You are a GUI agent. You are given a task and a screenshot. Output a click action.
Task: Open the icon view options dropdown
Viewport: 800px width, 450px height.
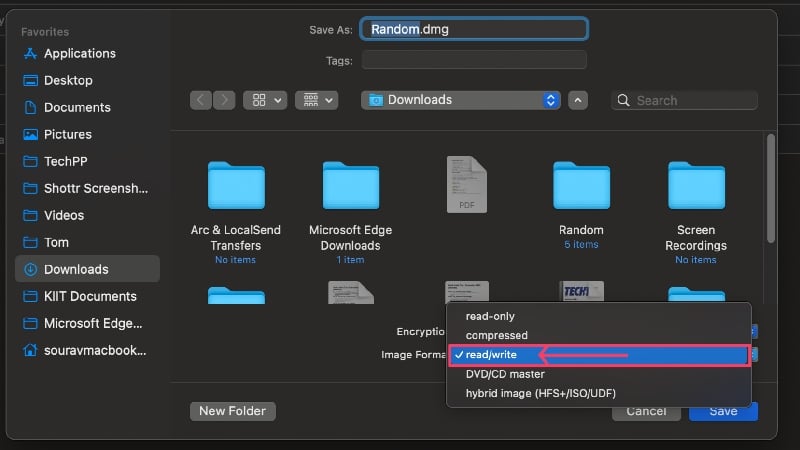click(x=265, y=100)
